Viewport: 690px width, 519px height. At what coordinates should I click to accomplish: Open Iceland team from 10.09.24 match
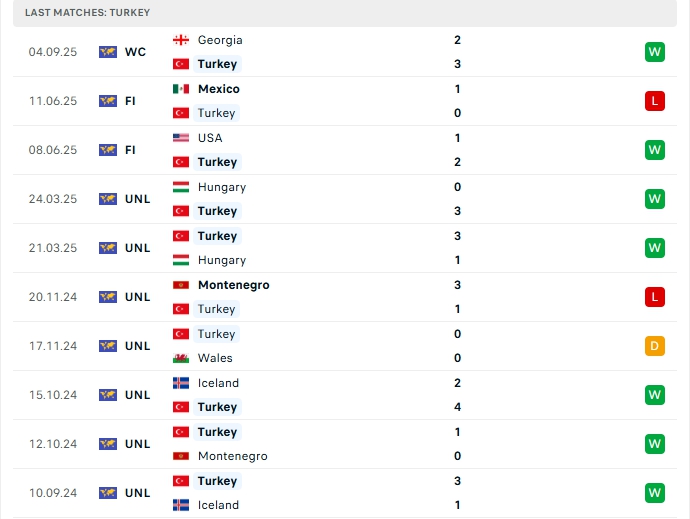point(218,505)
